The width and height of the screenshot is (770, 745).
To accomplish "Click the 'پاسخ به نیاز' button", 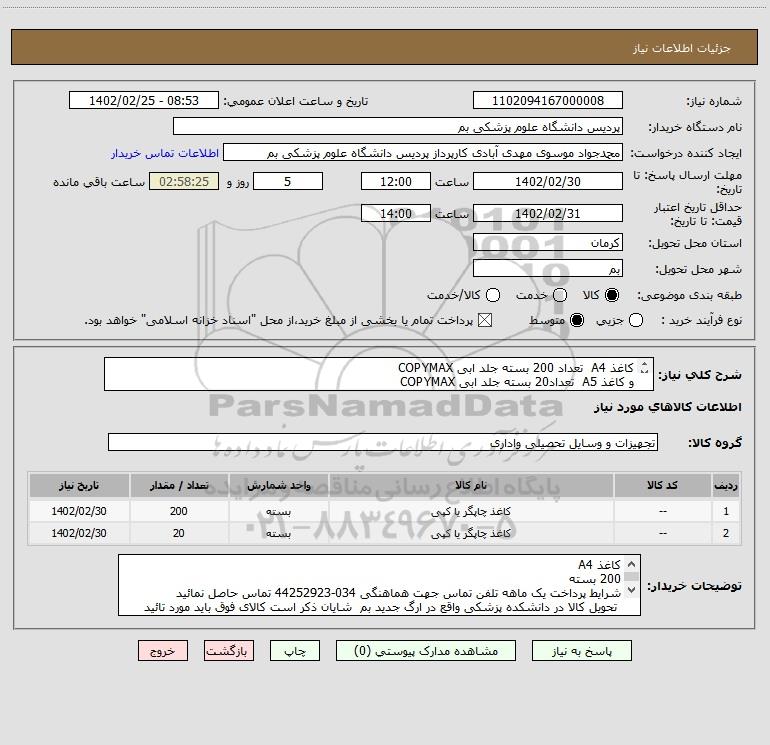I will [581, 651].
